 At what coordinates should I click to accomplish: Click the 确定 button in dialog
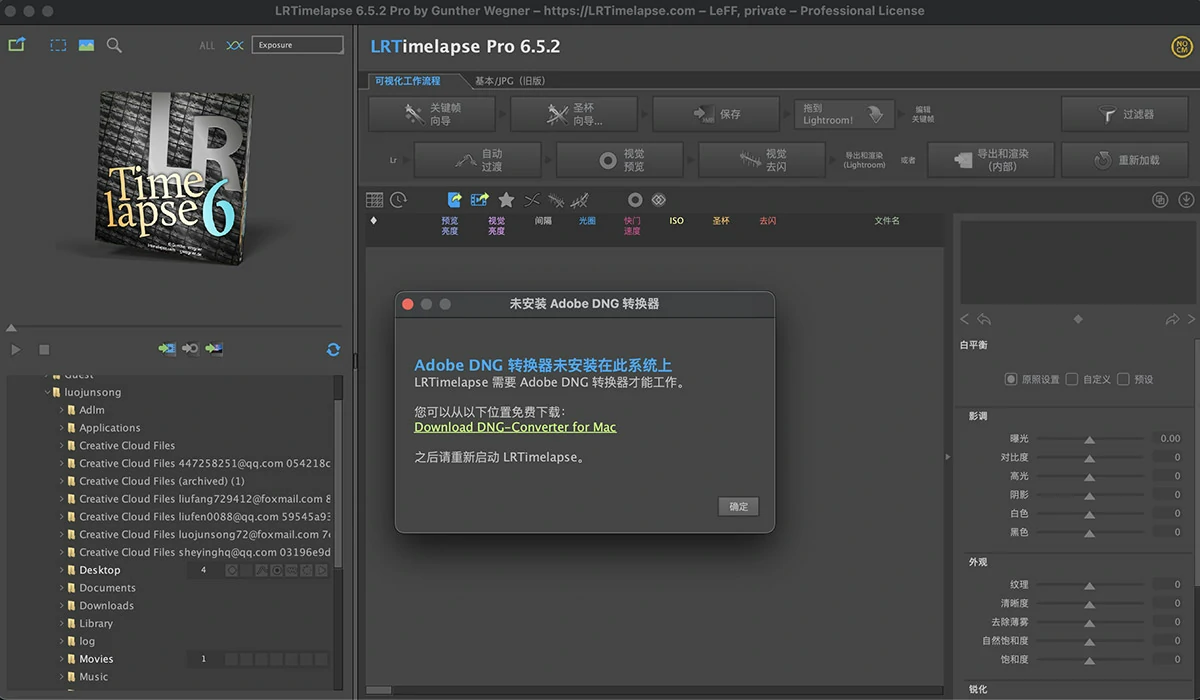(x=738, y=506)
